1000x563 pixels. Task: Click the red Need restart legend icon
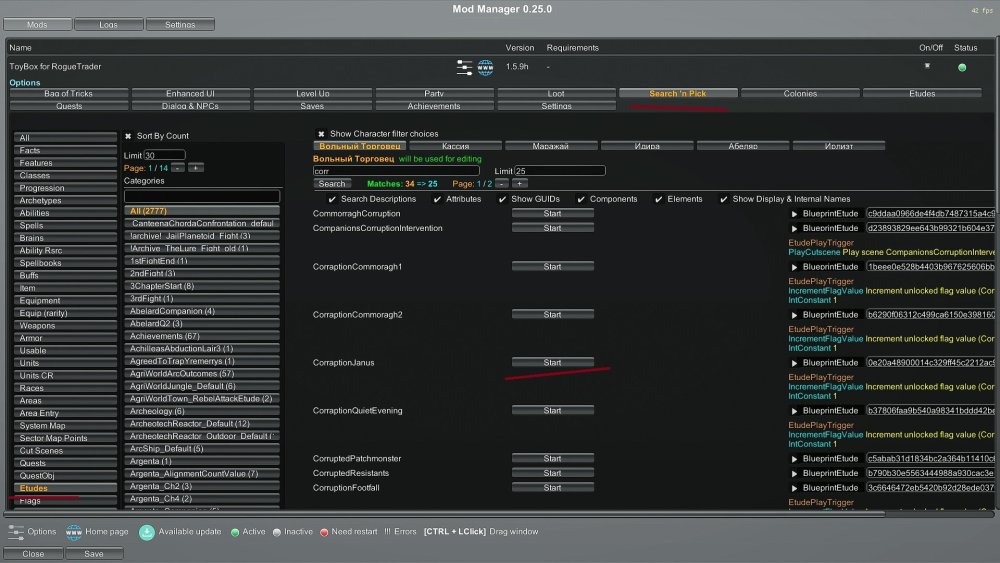pos(324,532)
